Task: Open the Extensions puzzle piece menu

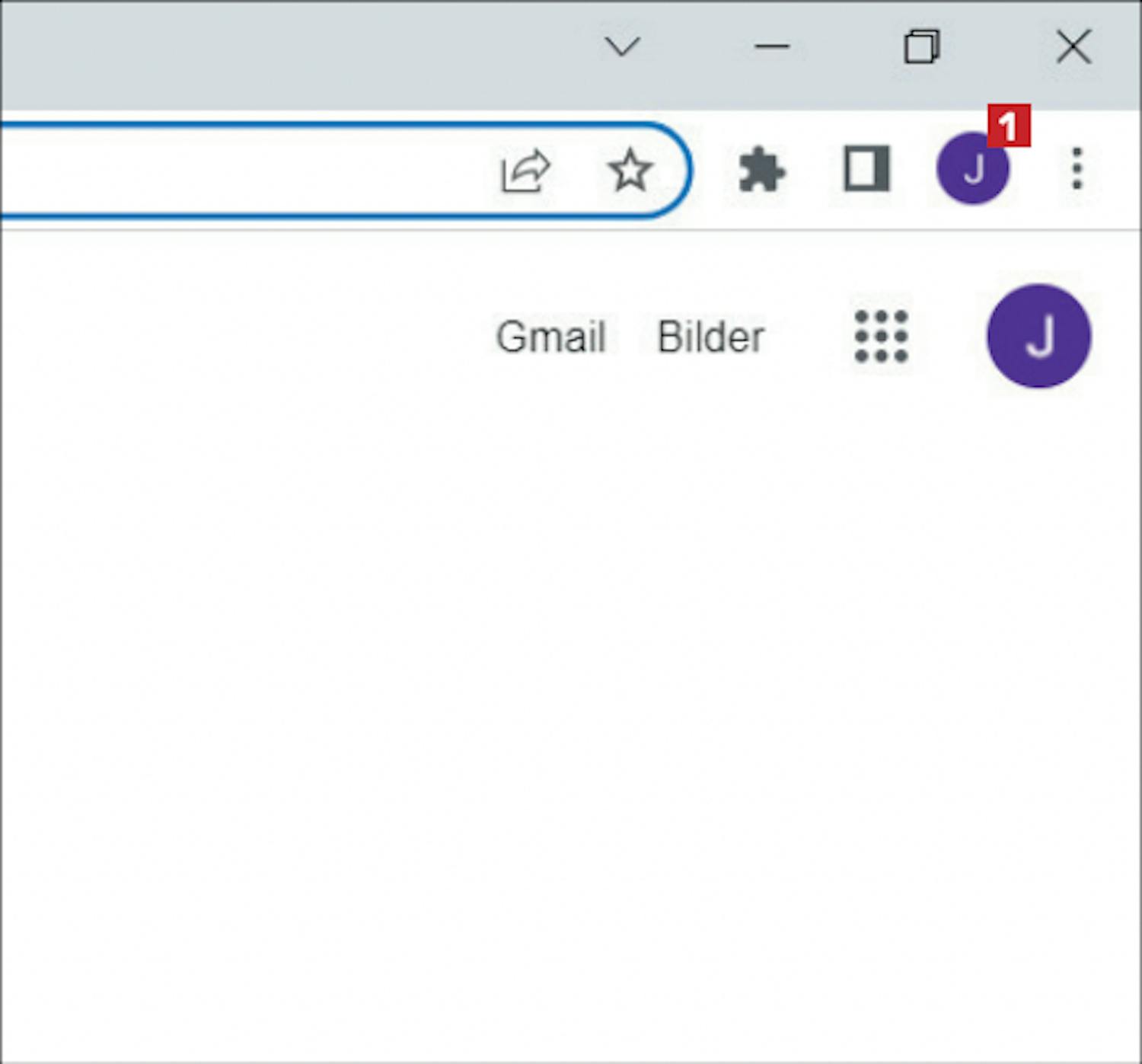Action: [761, 169]
